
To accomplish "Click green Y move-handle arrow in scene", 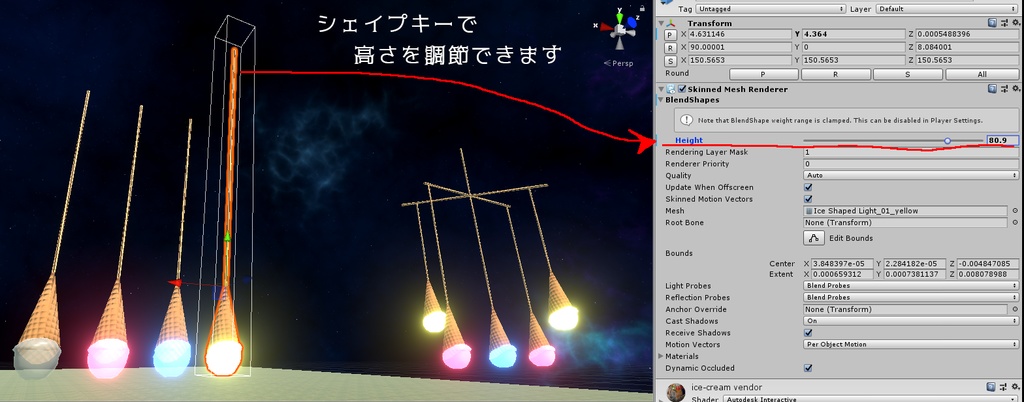I will 227,238.
